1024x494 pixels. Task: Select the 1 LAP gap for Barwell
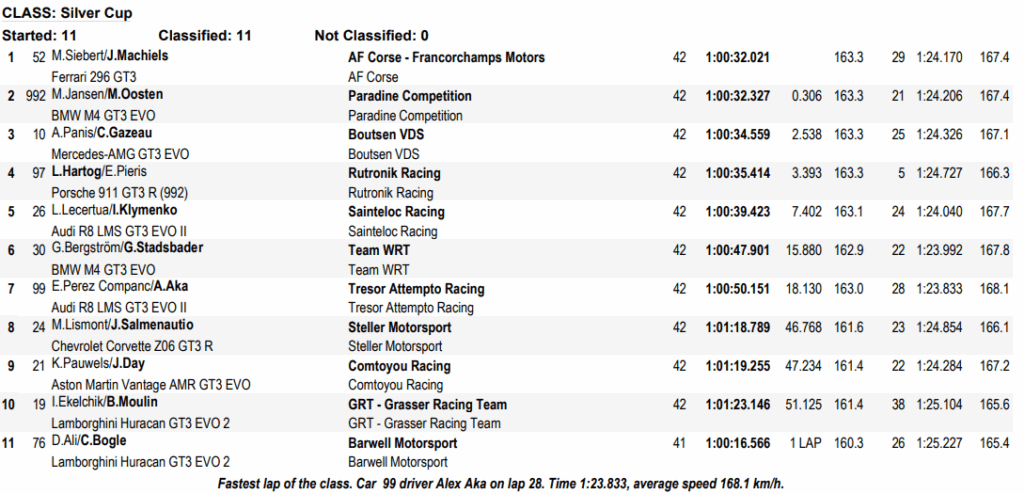(x=805, y=443)
